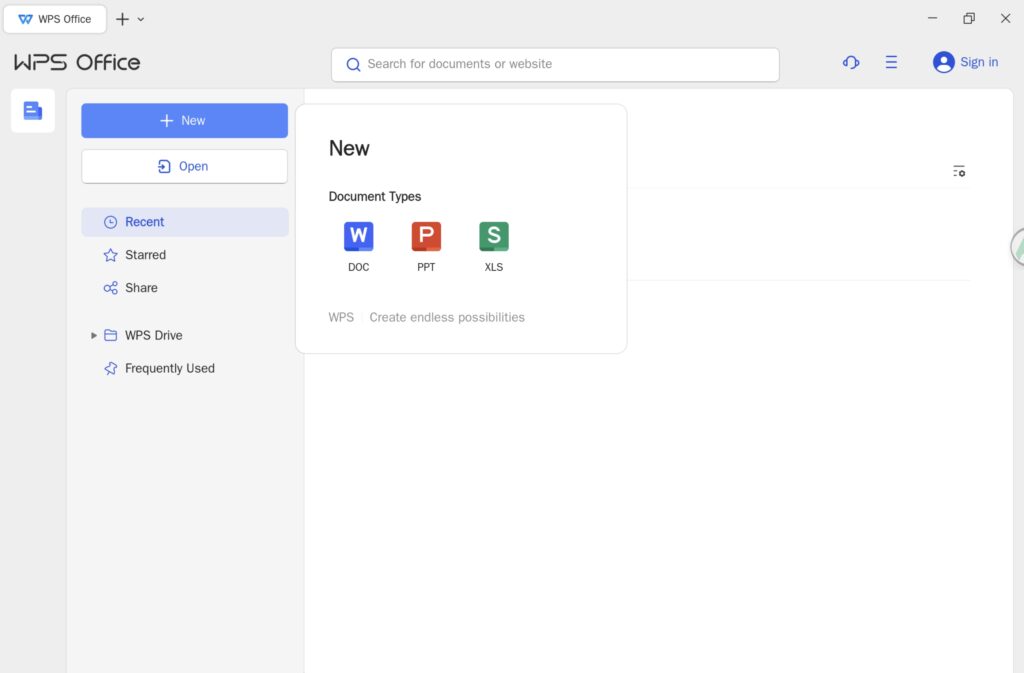
Task: Open the hamburger menu icon
Action: [x=891, y=63]
